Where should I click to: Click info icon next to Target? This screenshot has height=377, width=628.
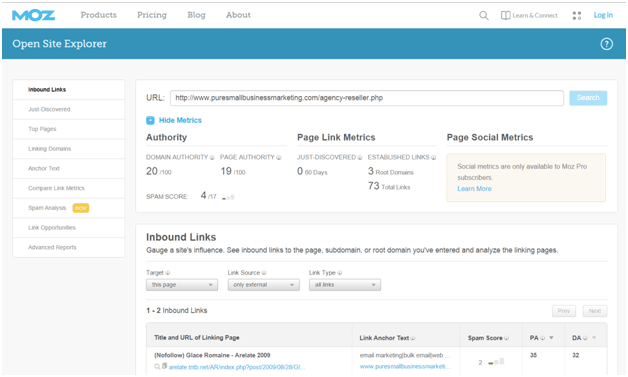tap(168, 273)
